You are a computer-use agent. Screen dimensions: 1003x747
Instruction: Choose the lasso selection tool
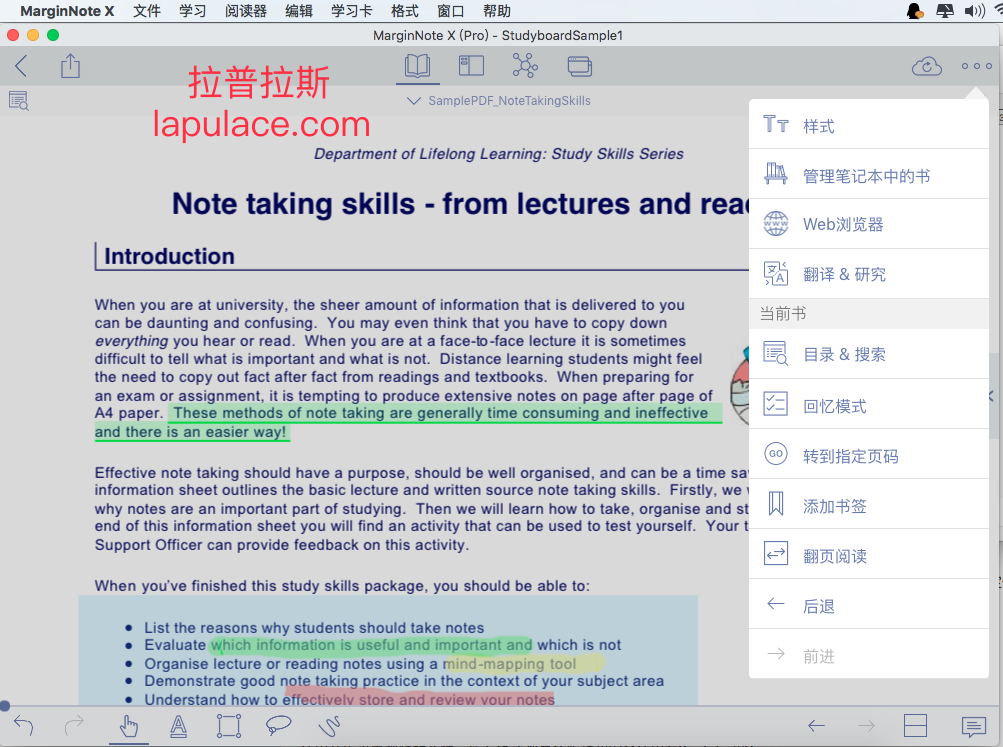click(x=278, y=725)
